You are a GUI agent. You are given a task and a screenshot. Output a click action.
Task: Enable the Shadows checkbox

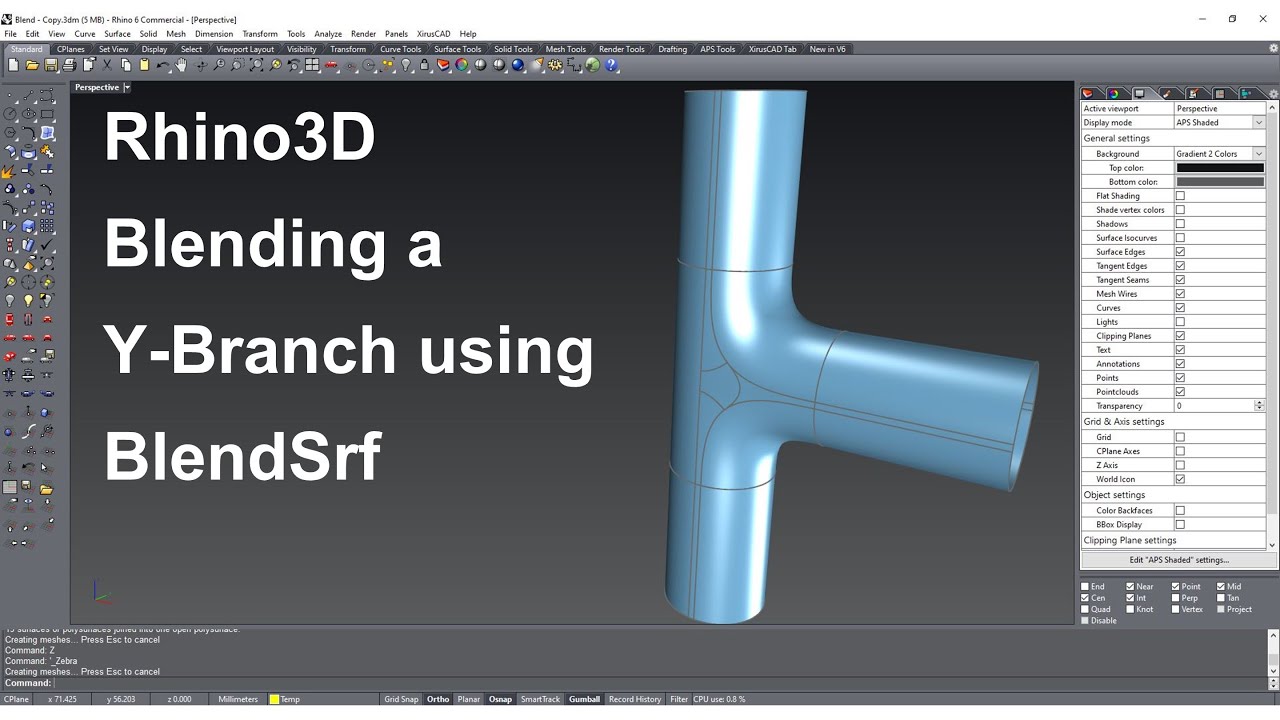click(1180, 224)
